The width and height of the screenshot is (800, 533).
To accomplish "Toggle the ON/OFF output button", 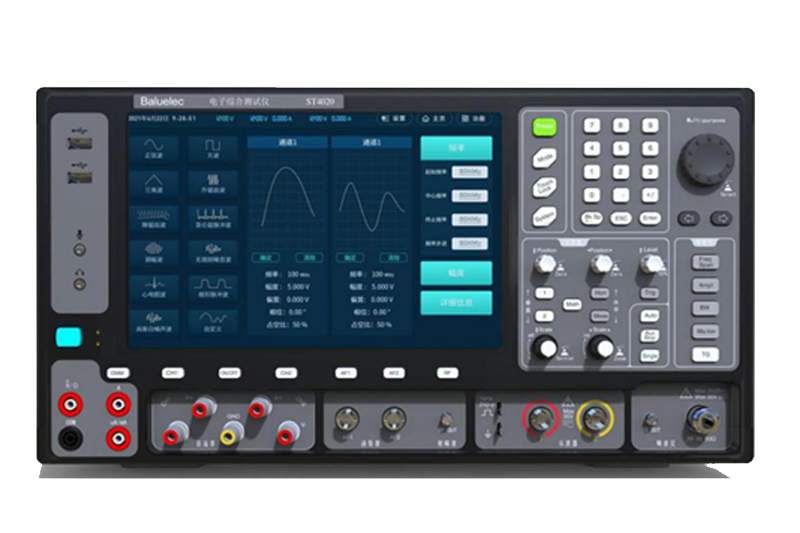I will 229,373.
